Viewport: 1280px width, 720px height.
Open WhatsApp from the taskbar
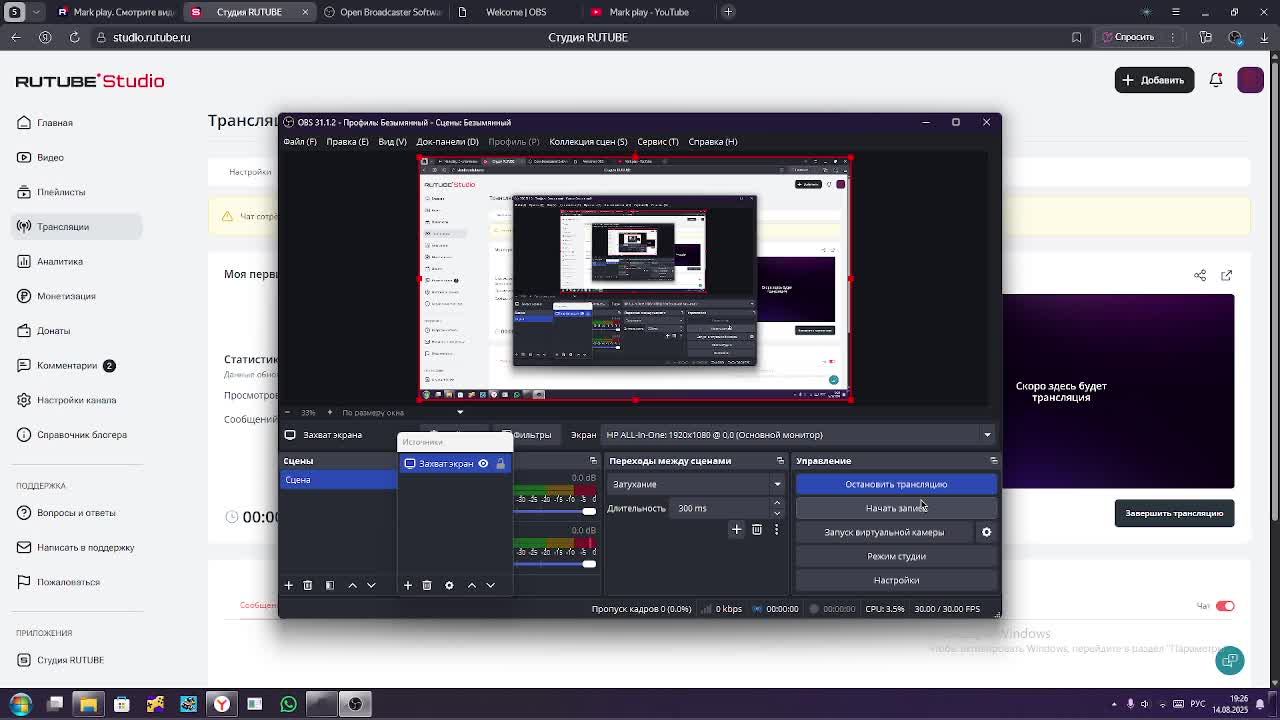click(x=288, y=704)
